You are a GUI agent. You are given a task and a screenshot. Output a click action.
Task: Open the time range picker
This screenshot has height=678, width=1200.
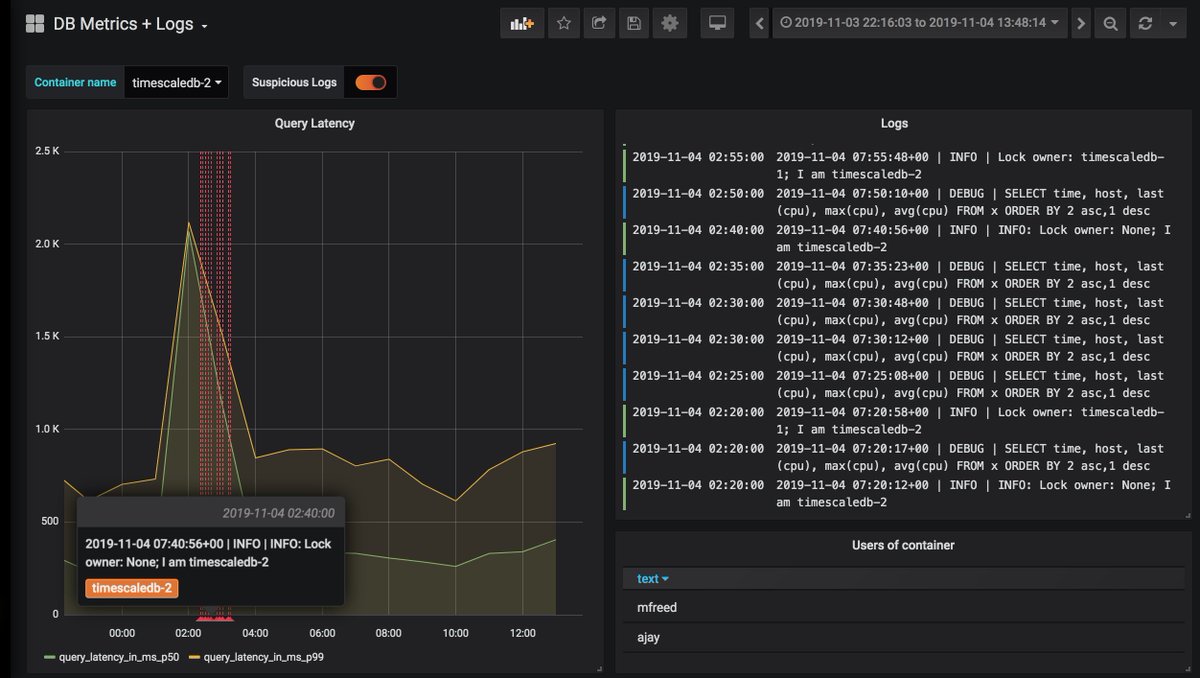tap(920, 23)
